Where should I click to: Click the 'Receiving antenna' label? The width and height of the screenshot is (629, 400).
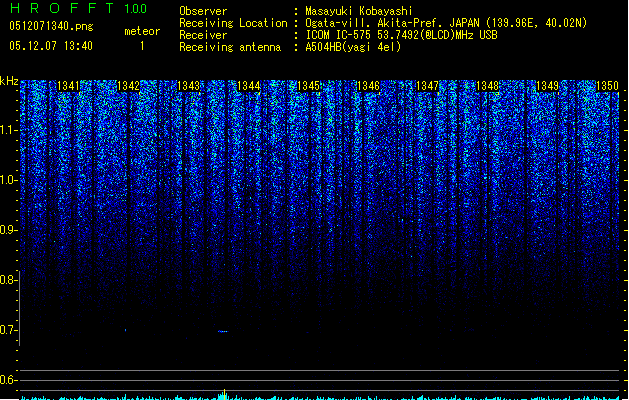(x=230, y=47)
